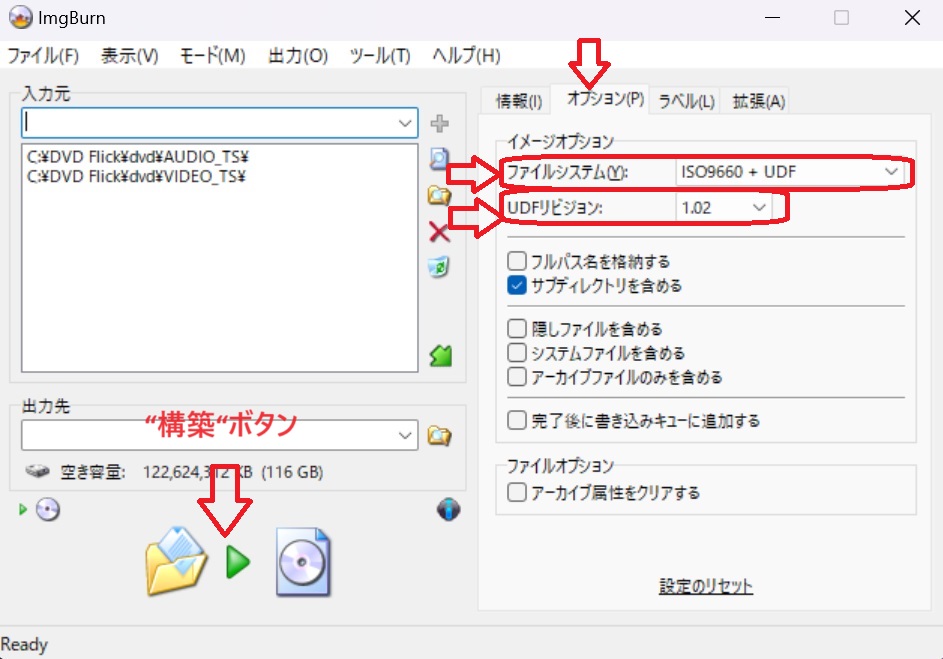This screenshot has width=943, height=659.
Task: Check 完了後に書き込みキューに追加する
Action: click(517, 420)
